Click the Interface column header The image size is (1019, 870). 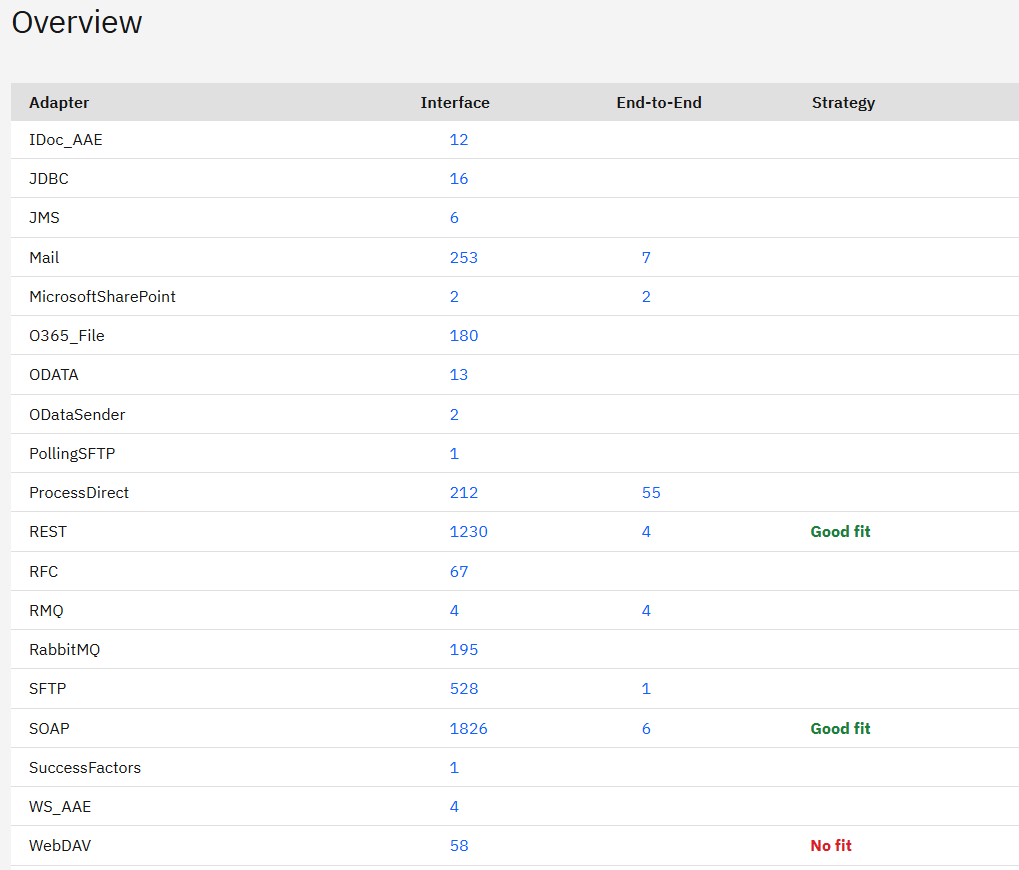(x=455, y=103)
